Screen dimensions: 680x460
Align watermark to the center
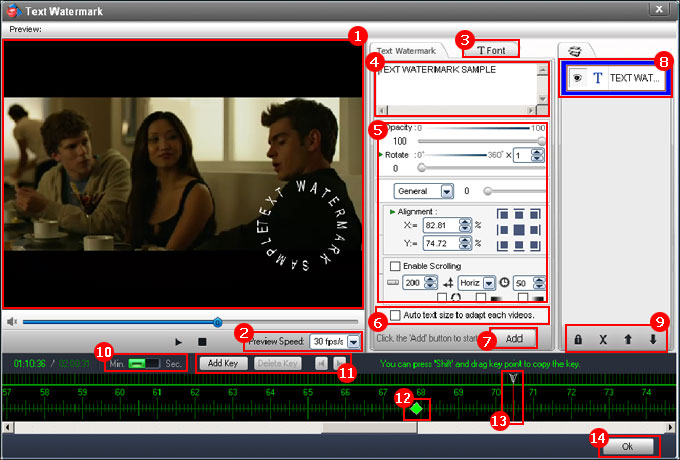[519, 230]
